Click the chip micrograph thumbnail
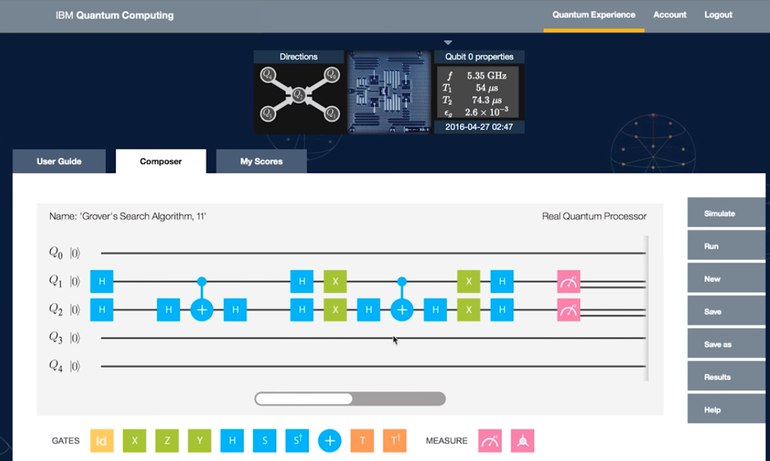 (389, 92)
